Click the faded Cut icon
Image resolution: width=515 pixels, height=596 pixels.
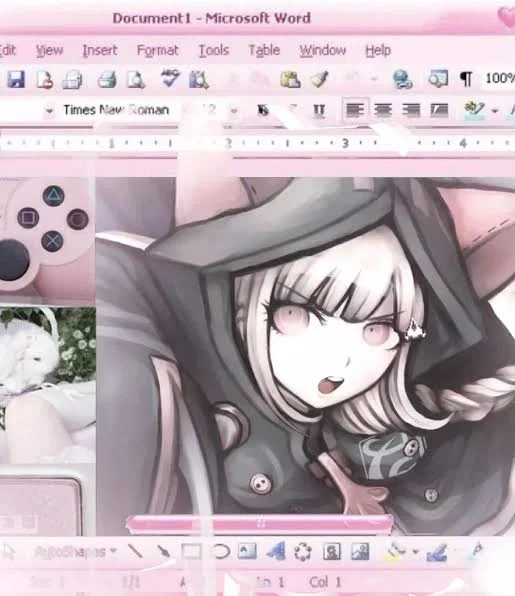coord(233,79)
